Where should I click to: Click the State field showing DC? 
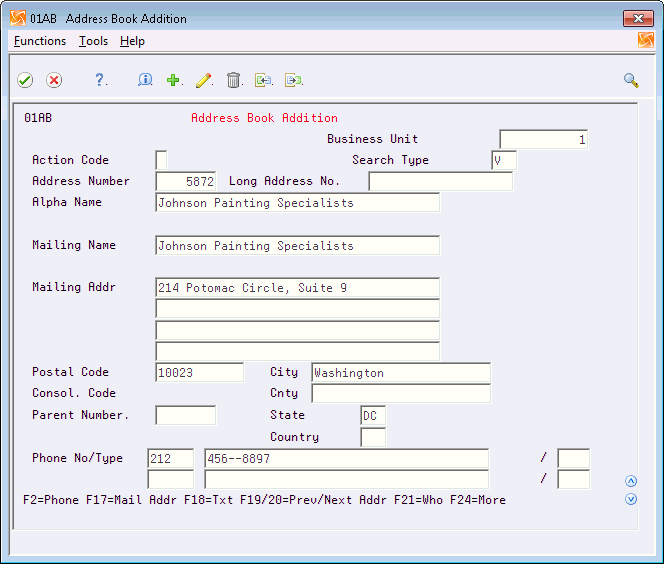pyautogui.click(x=373, y=415)
